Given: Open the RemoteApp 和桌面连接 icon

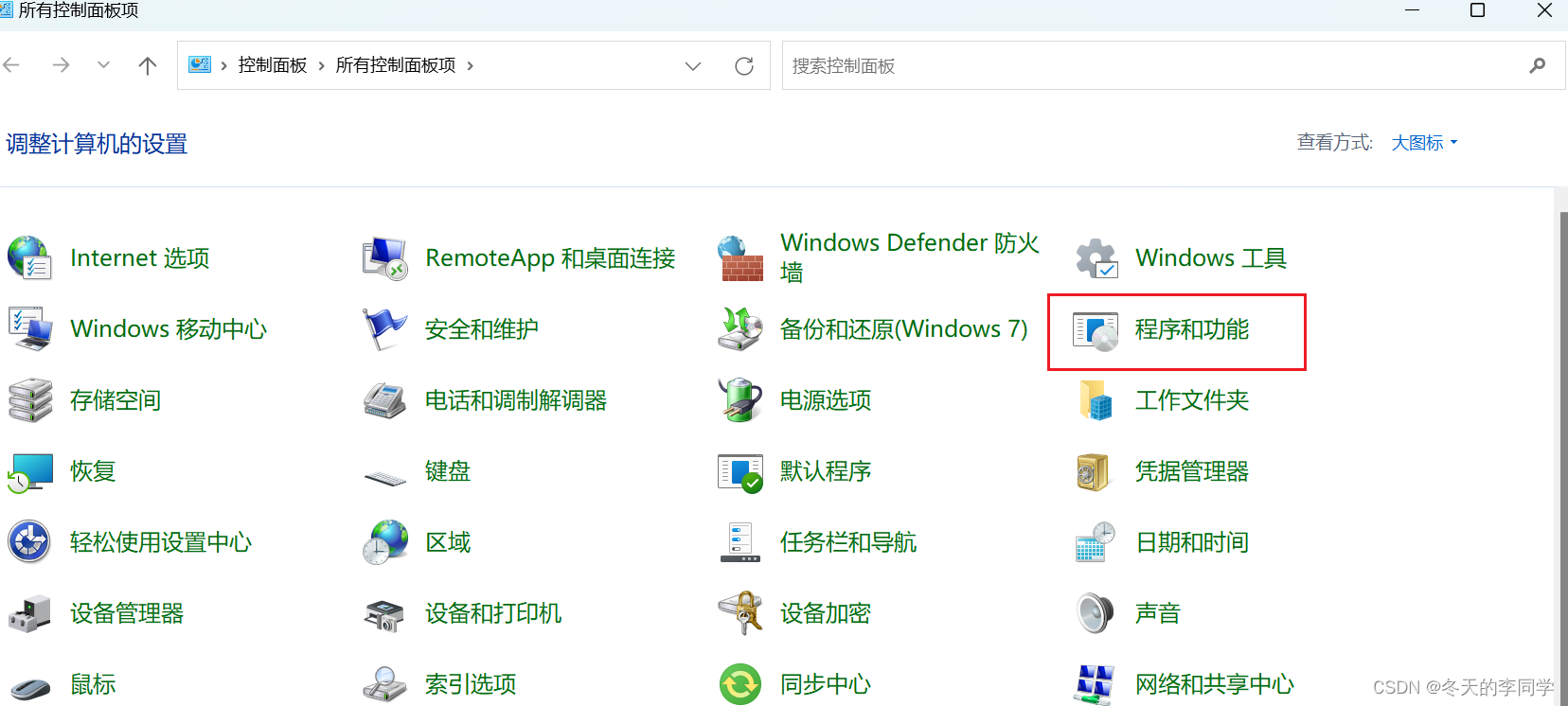Looking at the screenshot, I should pyautogui.click(x=384, y=257).
